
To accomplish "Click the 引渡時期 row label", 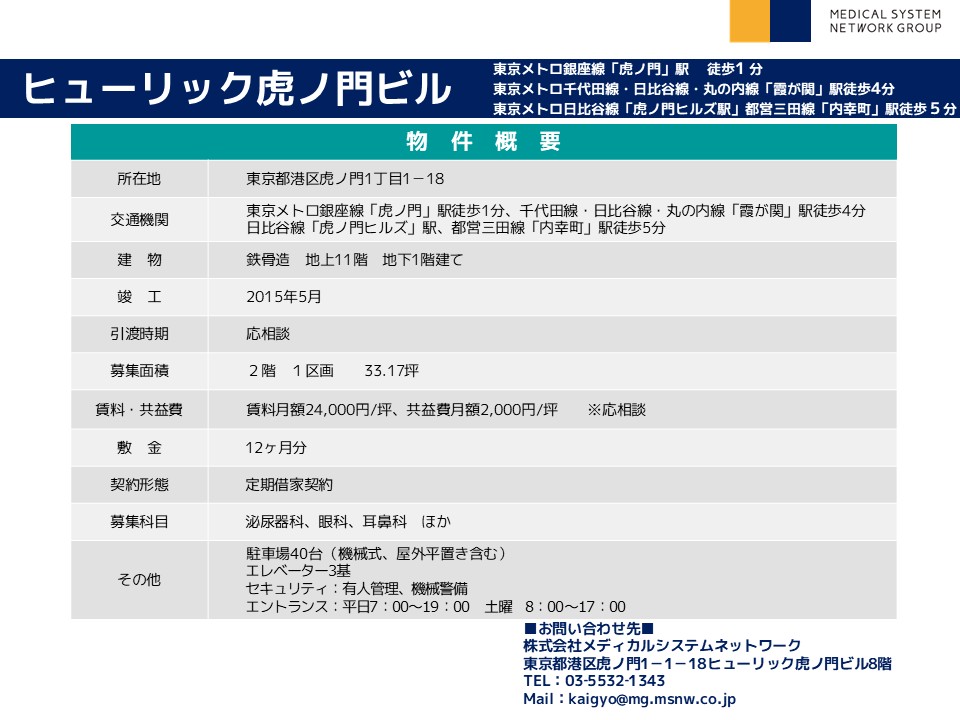I will tap(139, 334).
